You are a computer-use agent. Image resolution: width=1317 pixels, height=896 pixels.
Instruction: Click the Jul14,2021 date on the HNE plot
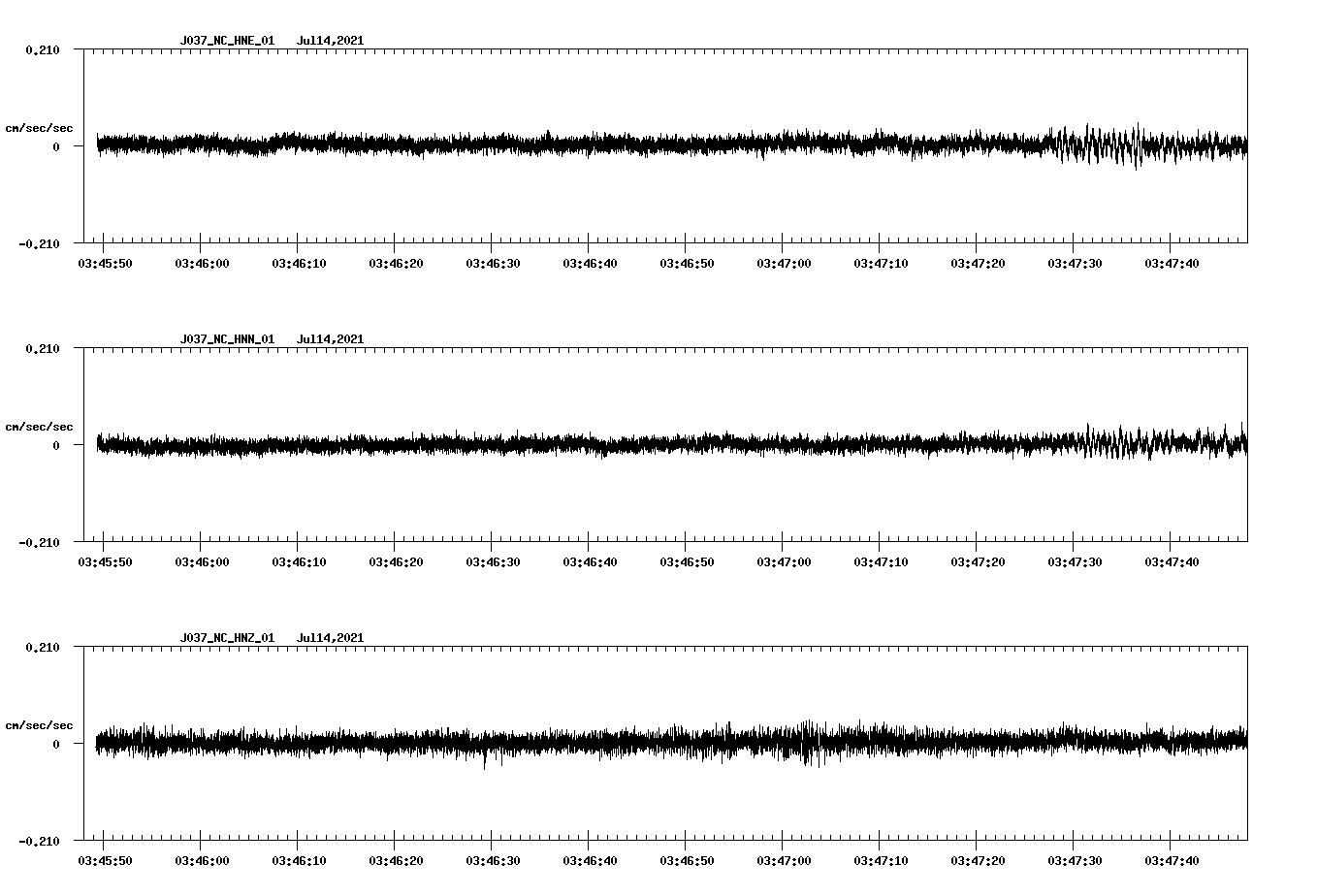click(x=330, y=41)
